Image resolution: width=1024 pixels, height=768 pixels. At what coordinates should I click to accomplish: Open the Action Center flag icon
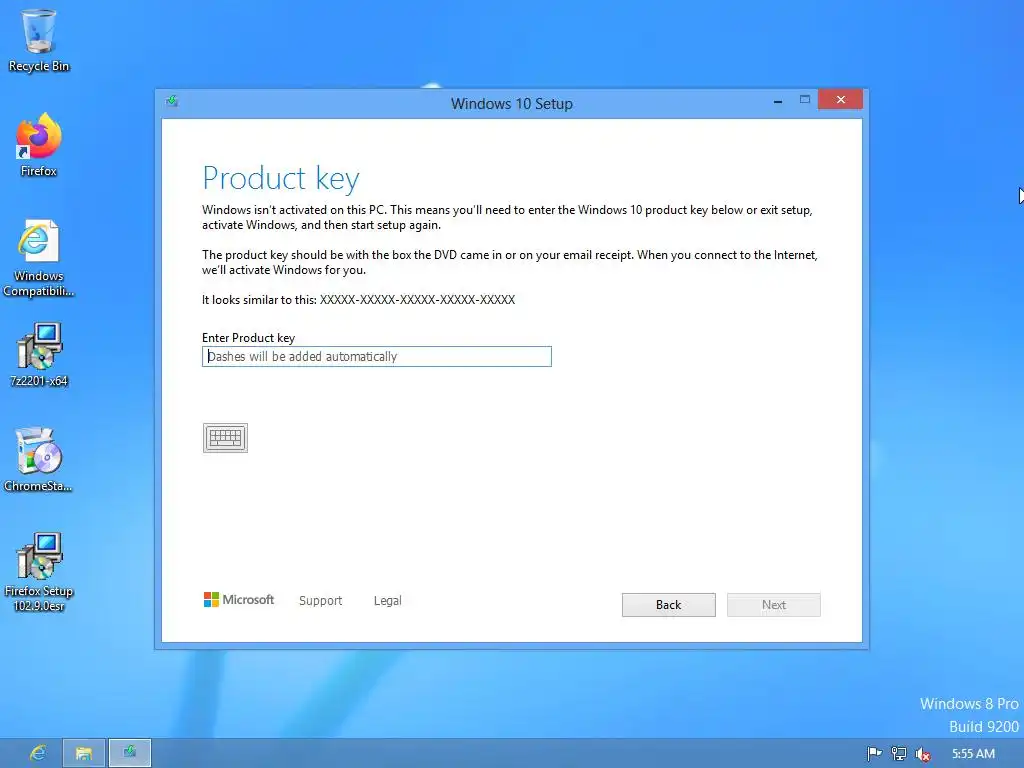coord(874,754)
